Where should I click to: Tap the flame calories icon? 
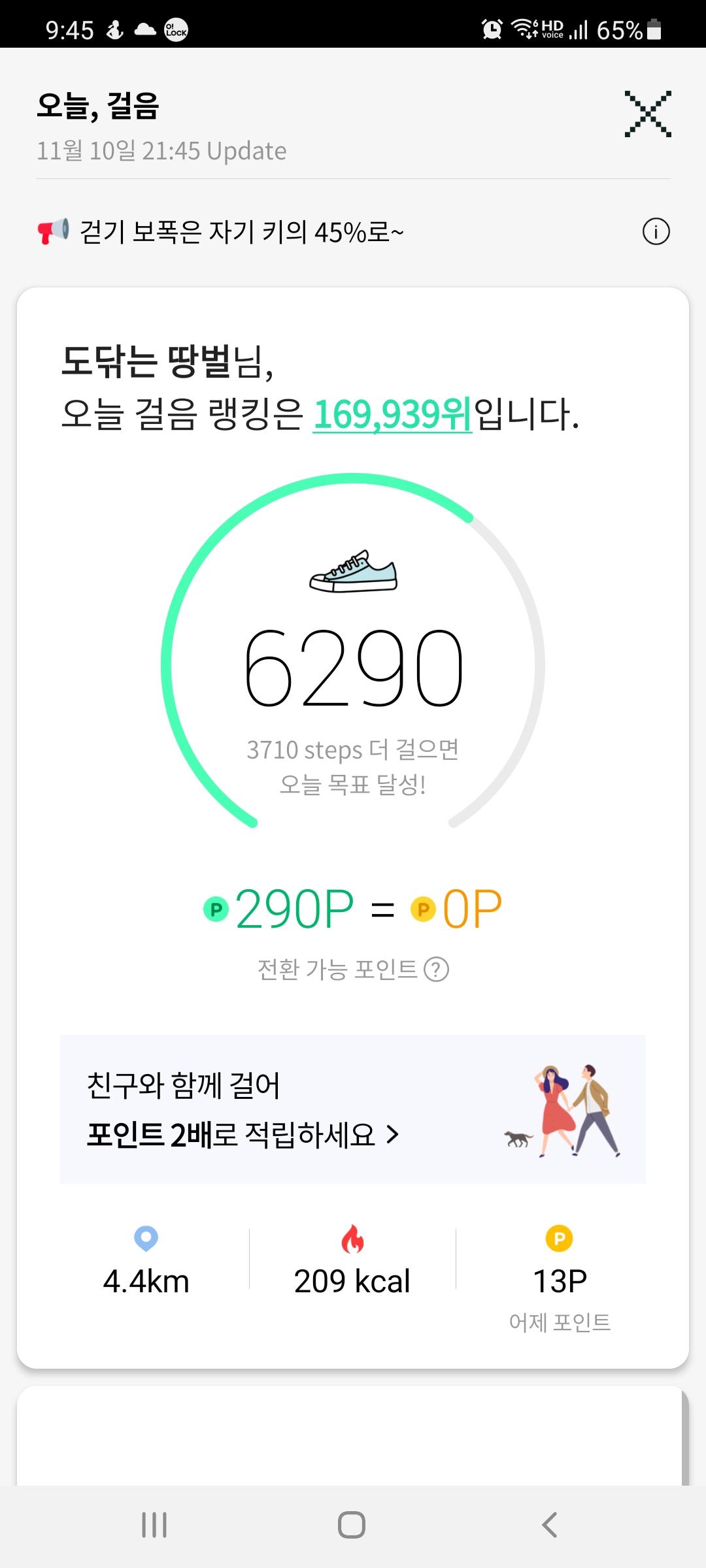click(352, 1239)
